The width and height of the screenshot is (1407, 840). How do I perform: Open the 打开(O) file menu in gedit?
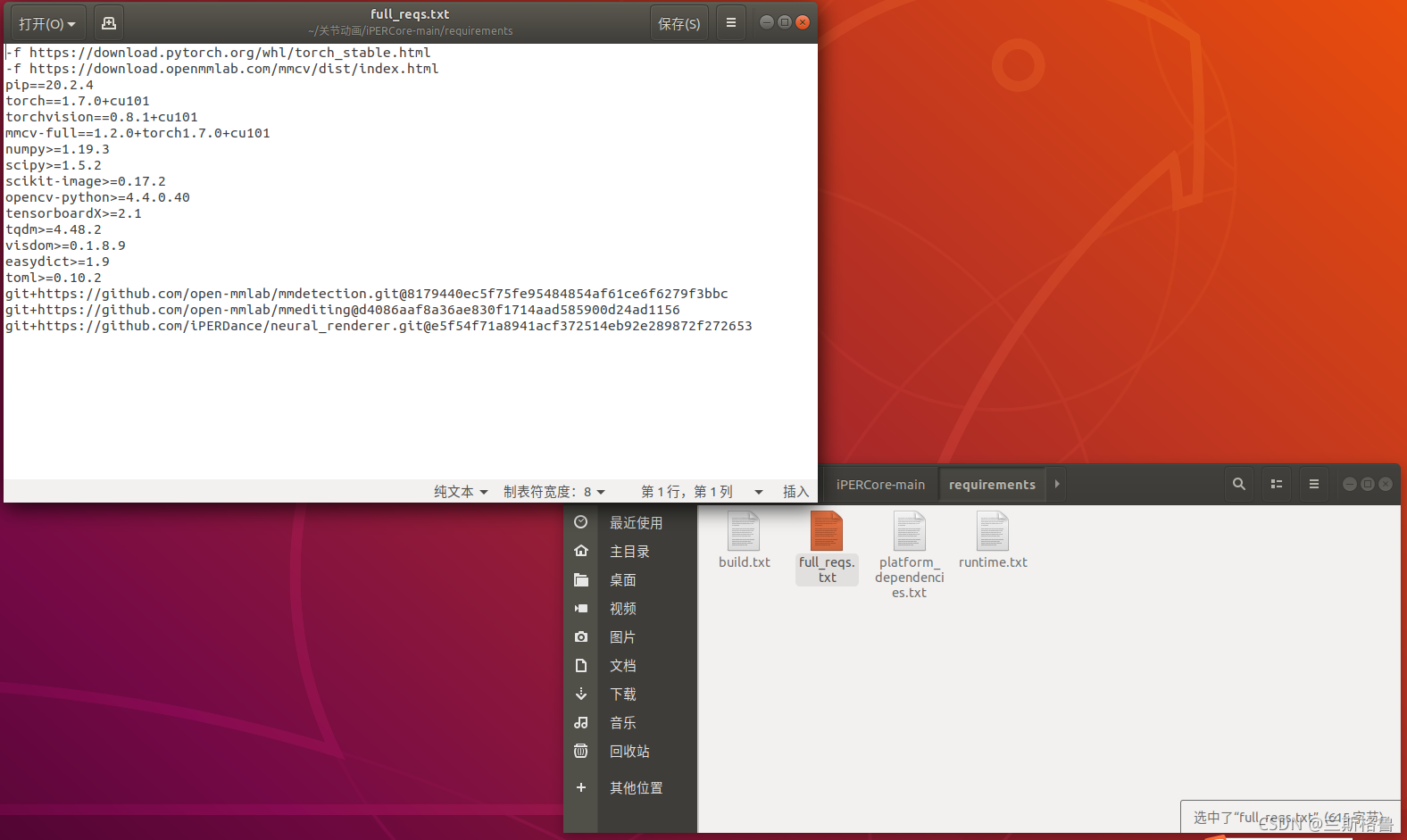pos(47,23)
